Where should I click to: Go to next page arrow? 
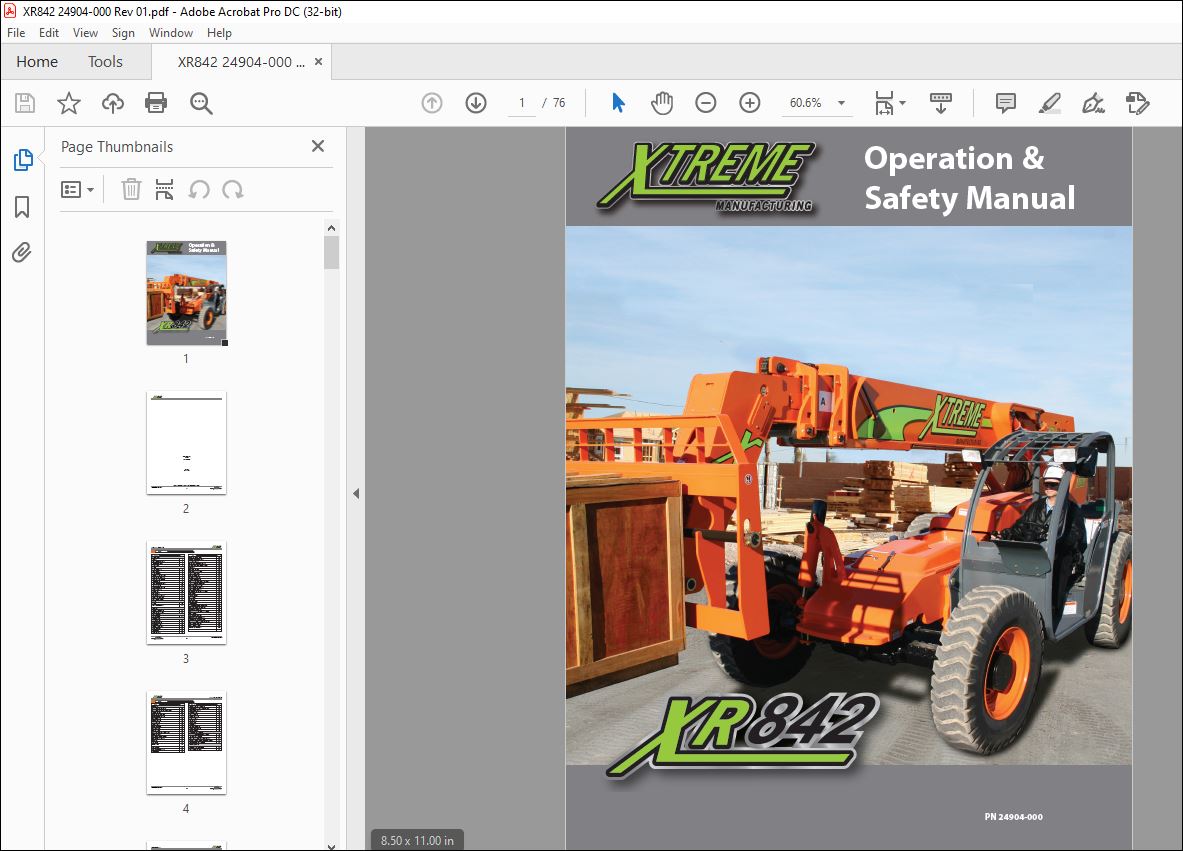475,103
